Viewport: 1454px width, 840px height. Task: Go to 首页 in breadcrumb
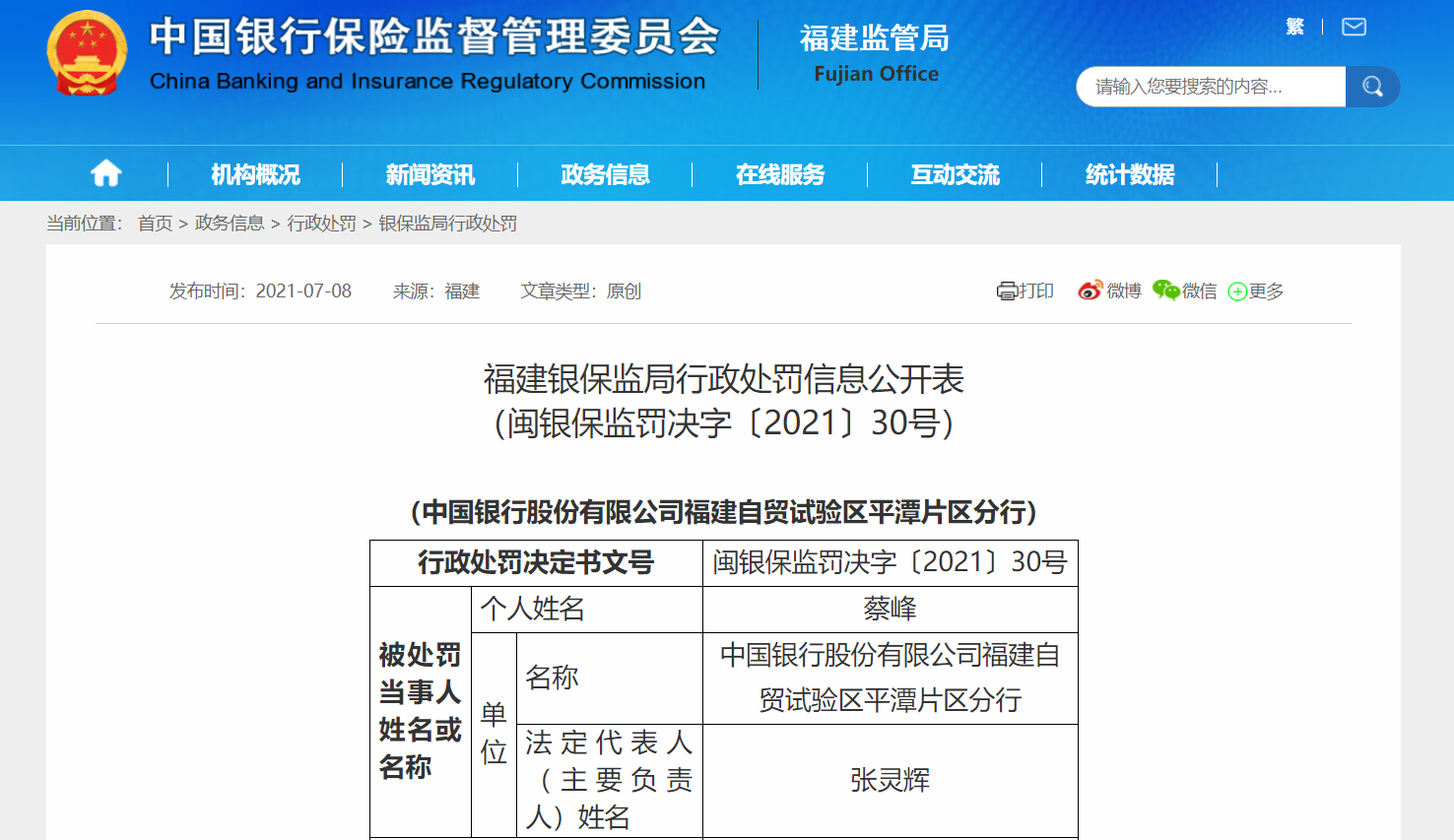(155, 224)
